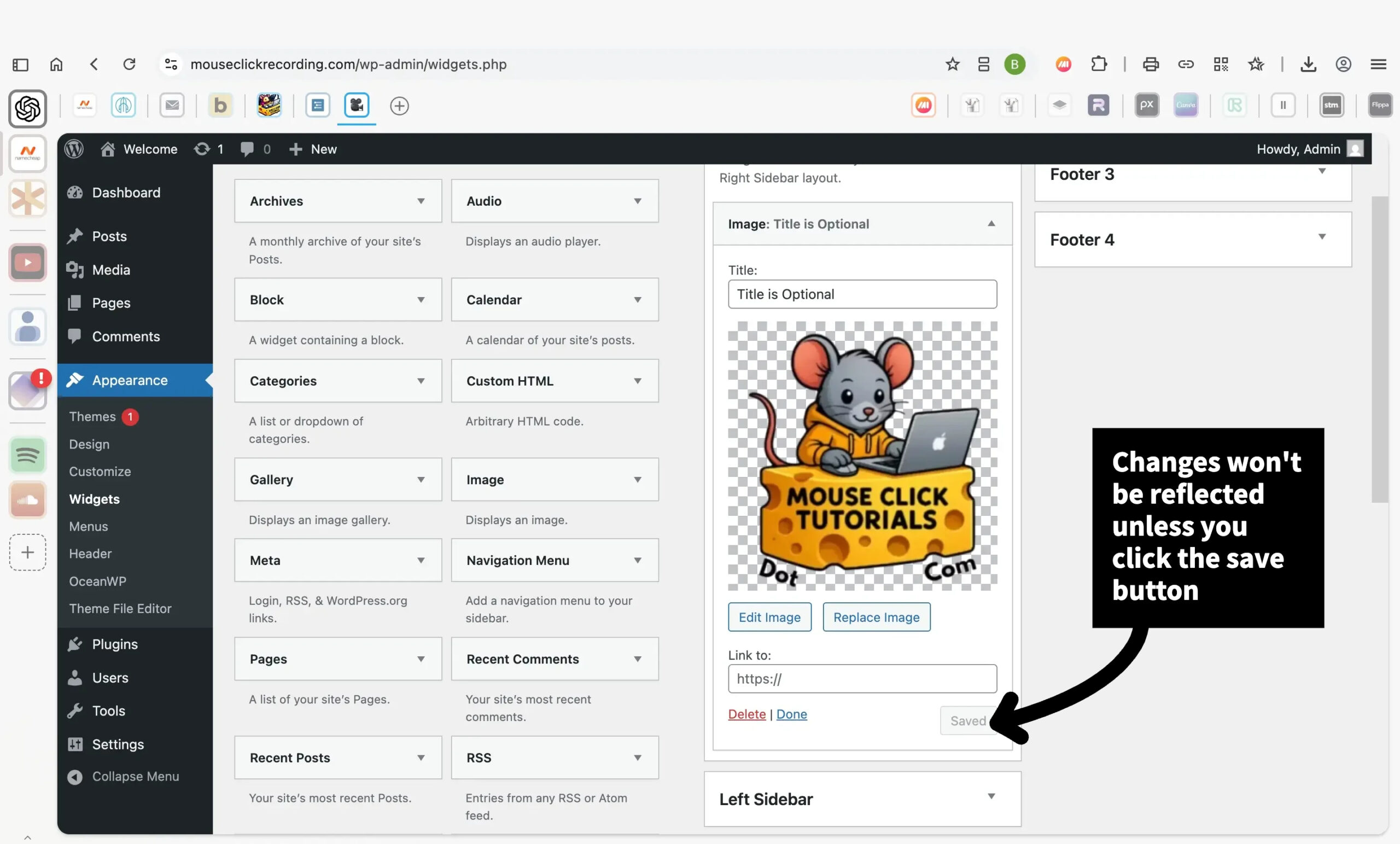Bookmark page with star icon in address bar
1400x844 pixels.
click(x=952, y=64)
